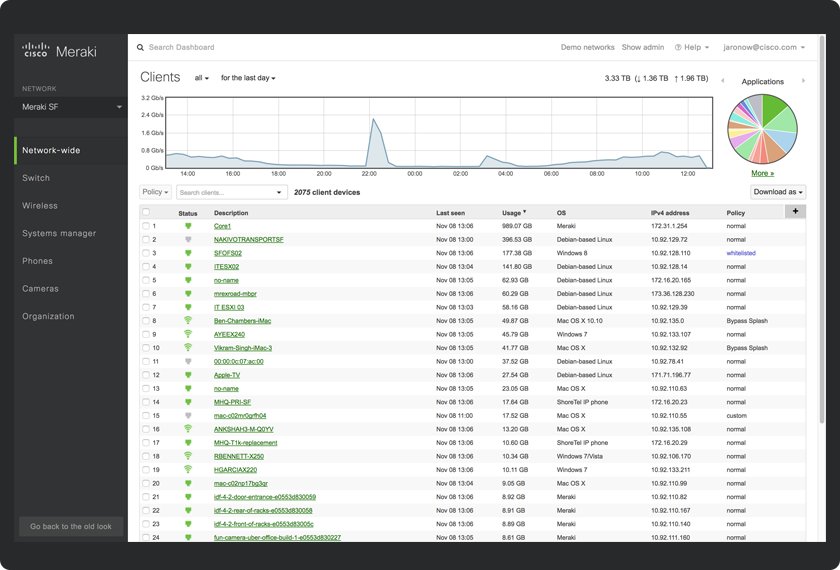
Task: Tick checkbox for row 16 ANKSHAH3-M-Q0YV
Action: (x=146, y=429)
